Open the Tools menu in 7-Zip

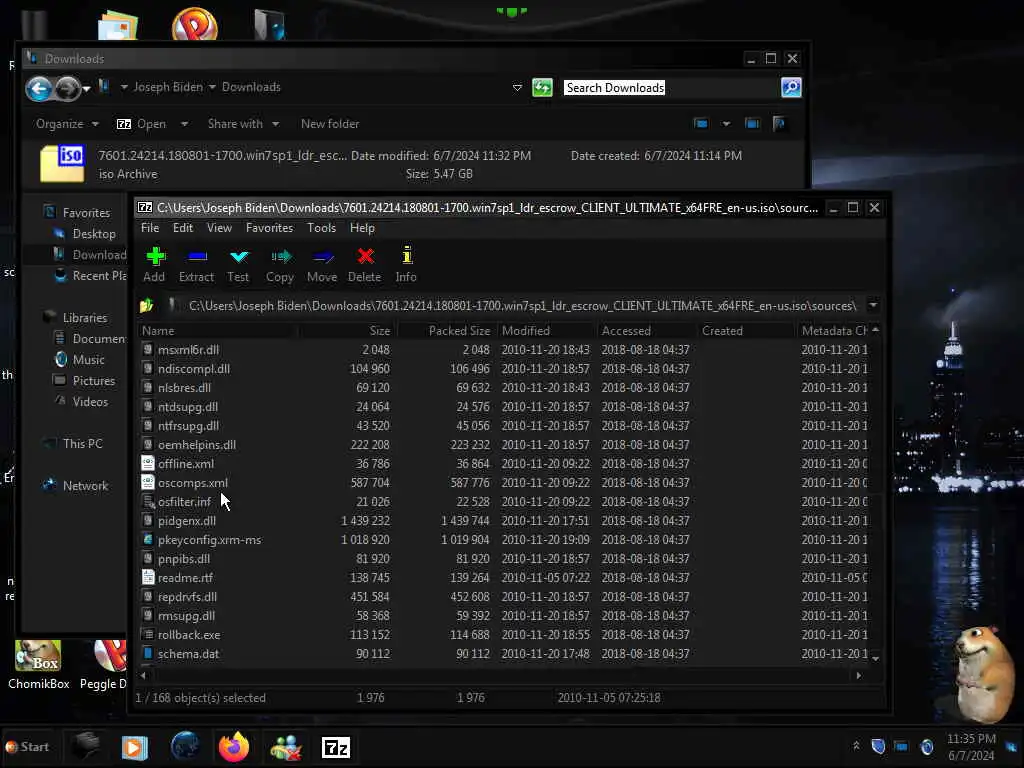pos(321,228)
